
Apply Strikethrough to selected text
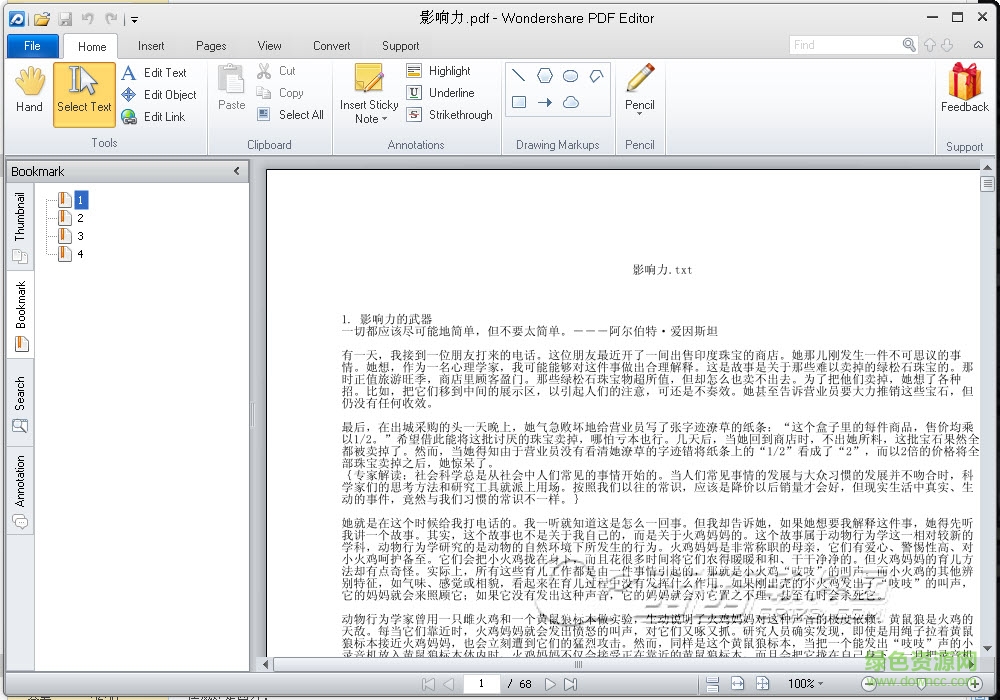tap(450, 115)
